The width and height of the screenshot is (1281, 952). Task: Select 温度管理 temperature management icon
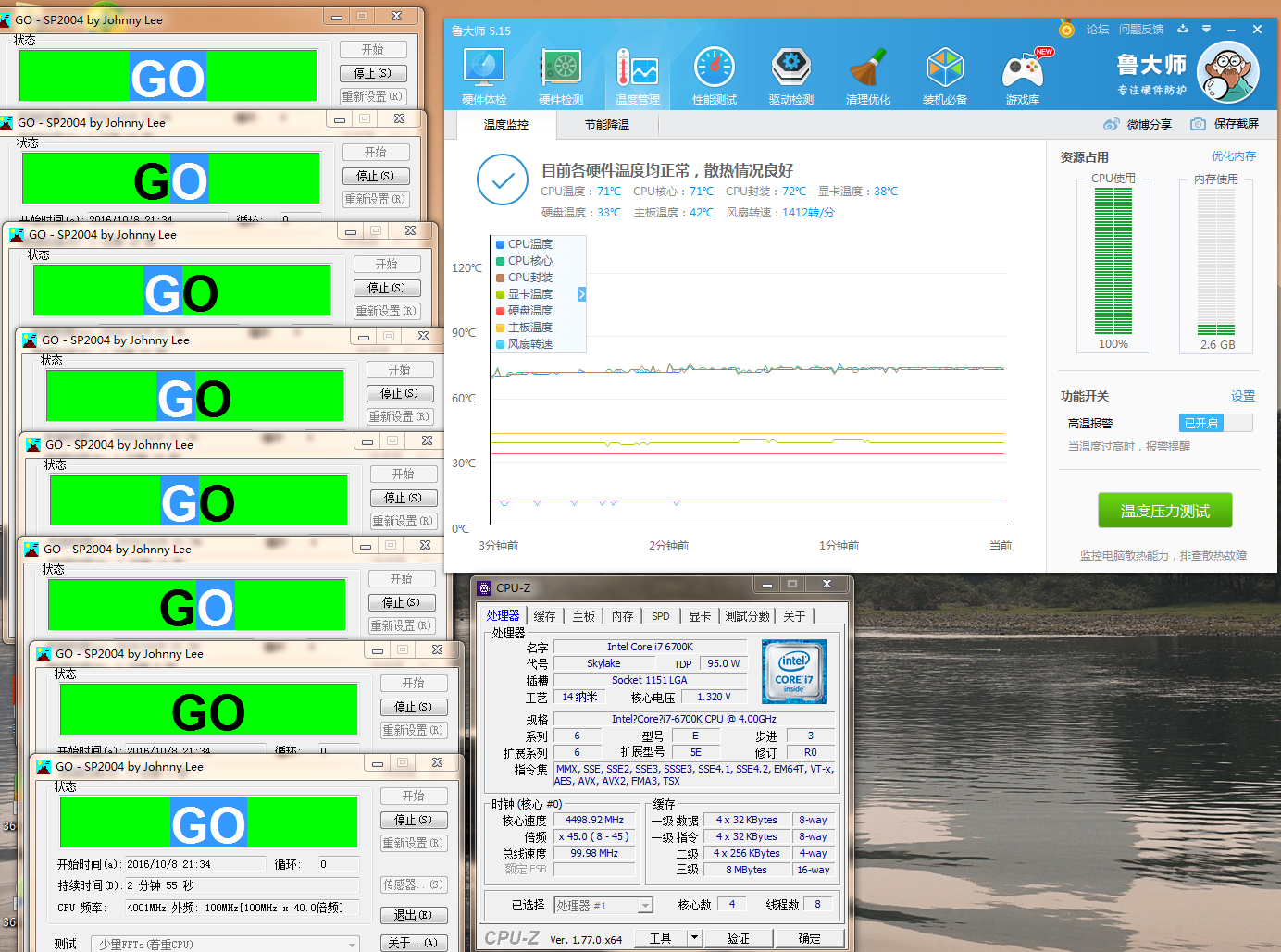(x=638, y=77)
